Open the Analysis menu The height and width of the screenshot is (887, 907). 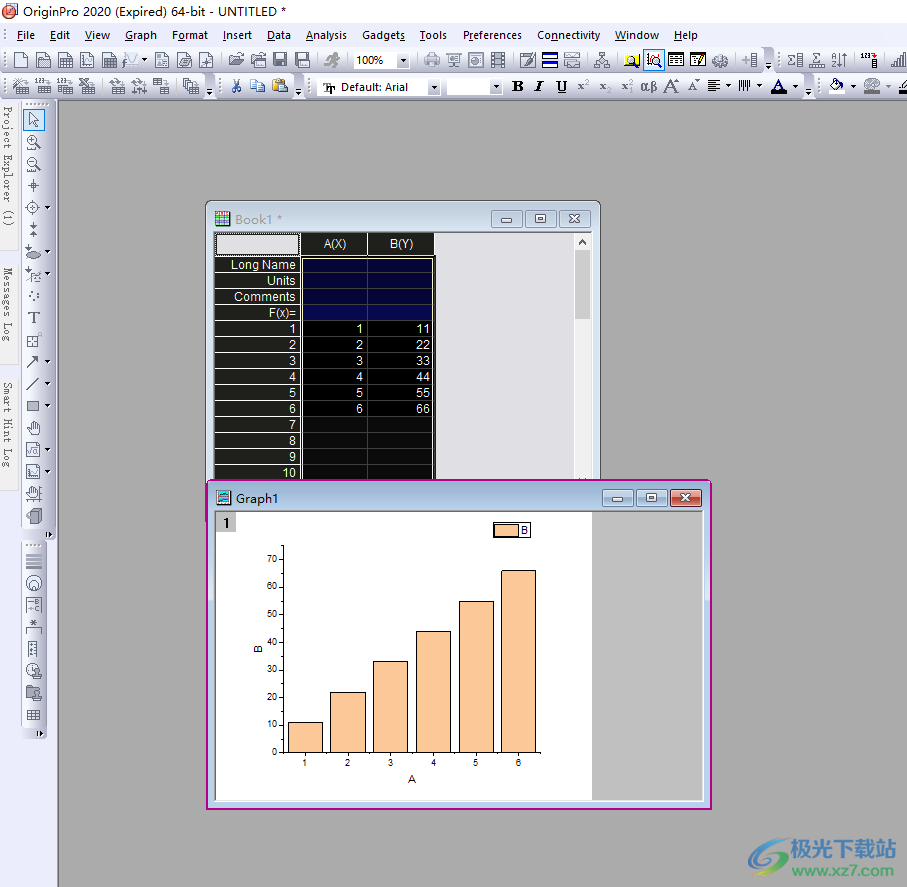click(x=326, y=35)
